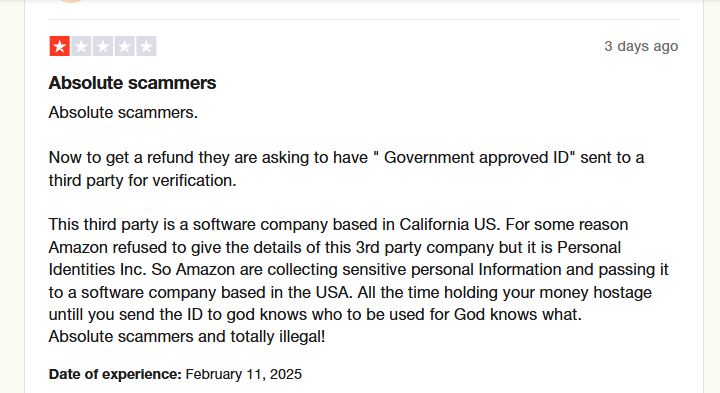Viewport: 720px width, 393px height.
Task: Select the third grey rating star
Action: click(103, 46)
